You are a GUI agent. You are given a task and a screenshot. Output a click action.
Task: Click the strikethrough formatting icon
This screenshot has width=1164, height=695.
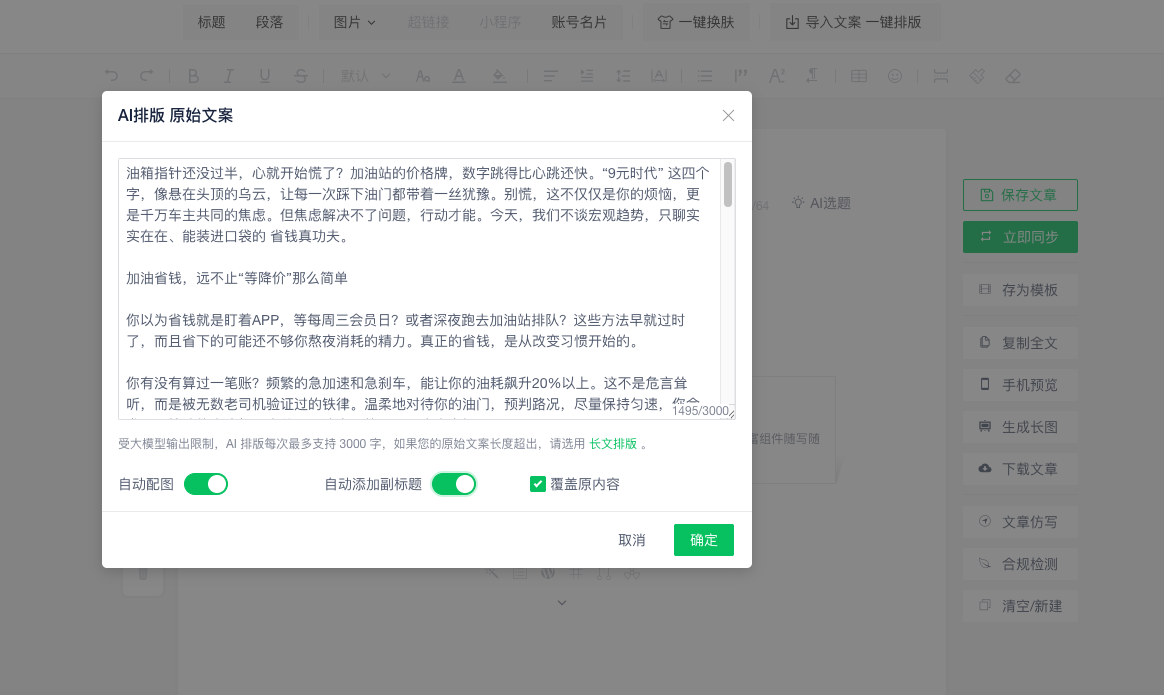click(x=301, y=76)
